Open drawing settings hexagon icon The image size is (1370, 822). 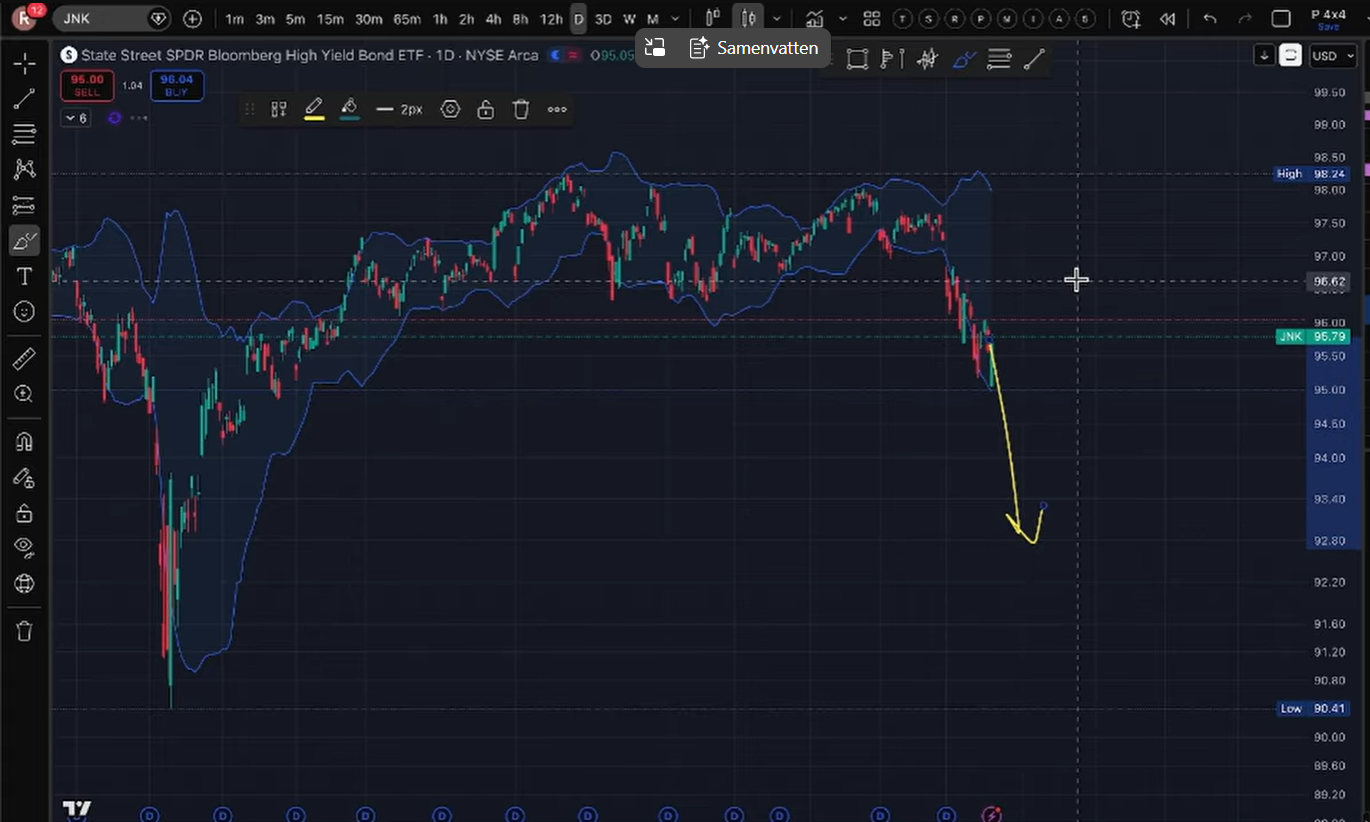tap(451, 109)
